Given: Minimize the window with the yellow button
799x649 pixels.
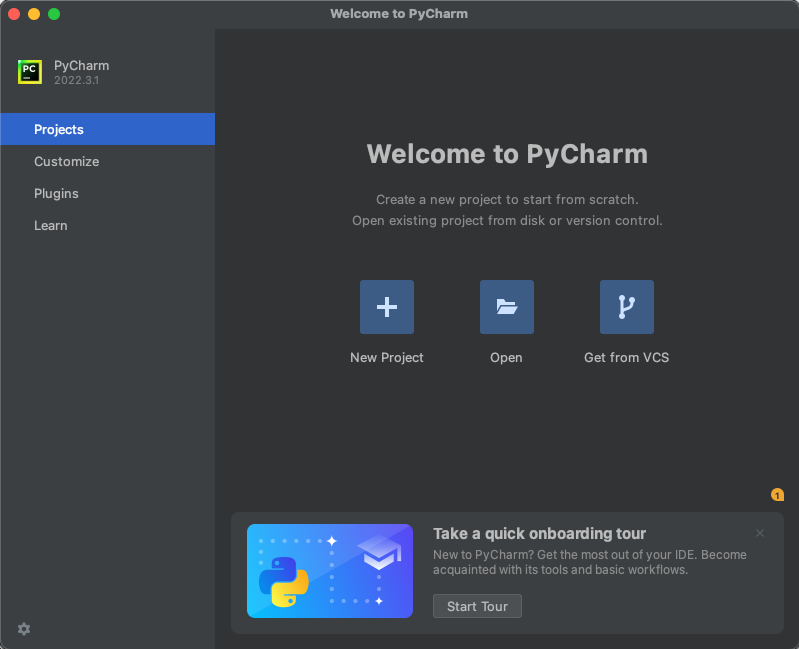Looking at the screenshot, I should pyautogui.click(x=34, y=14).
